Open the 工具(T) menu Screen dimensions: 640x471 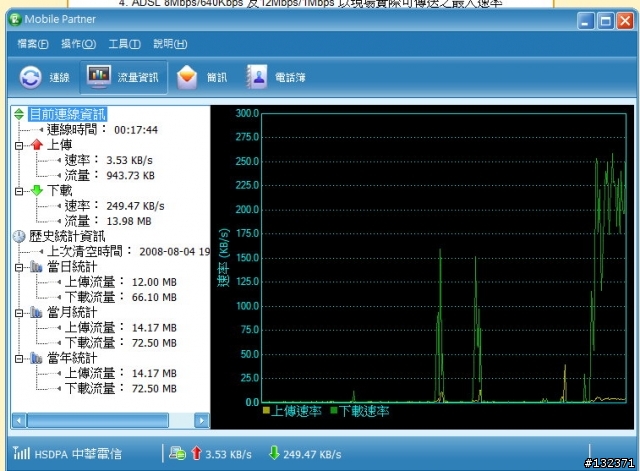pos(124,44)
